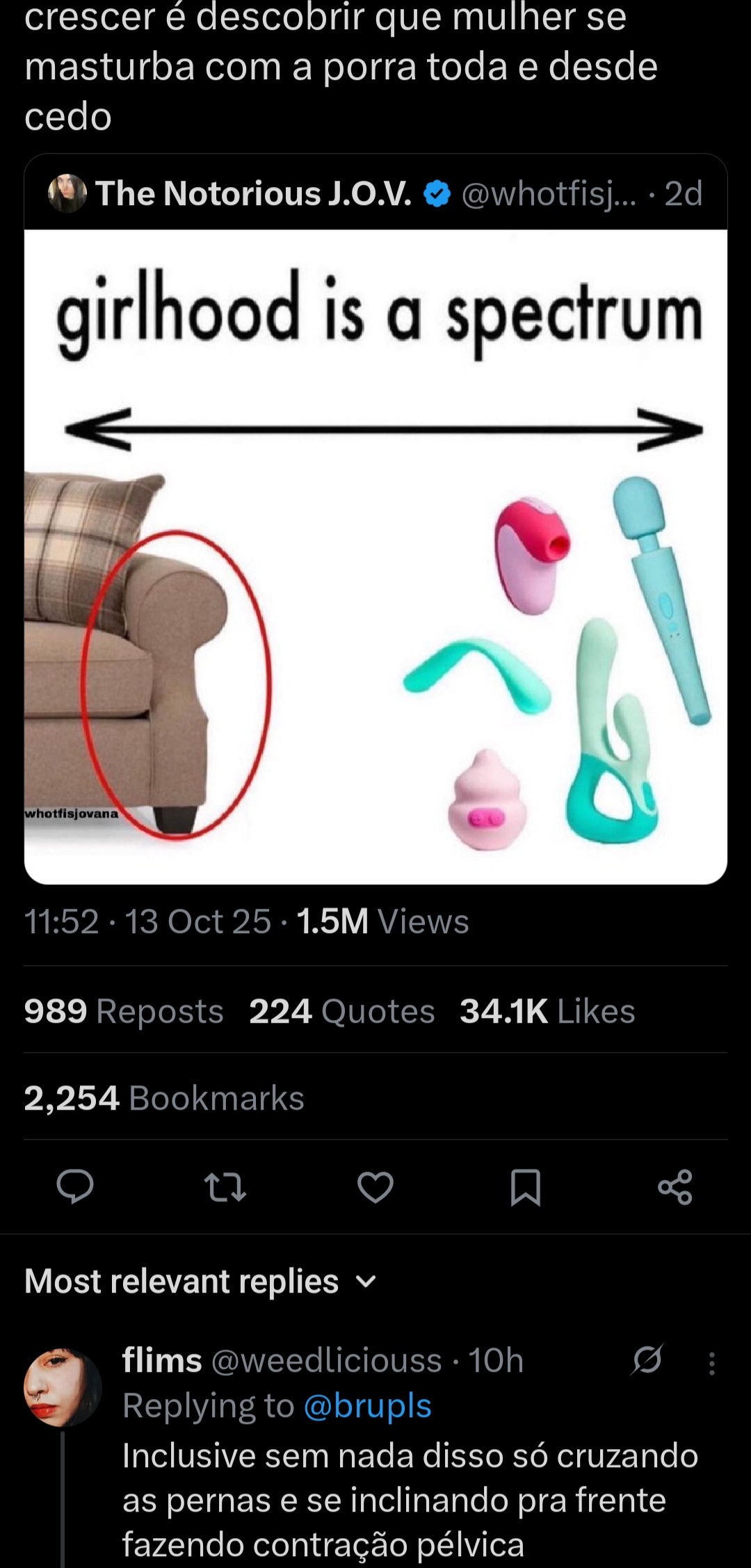Like the post with heart icon
The image size is (751, 1568).
375,1187
